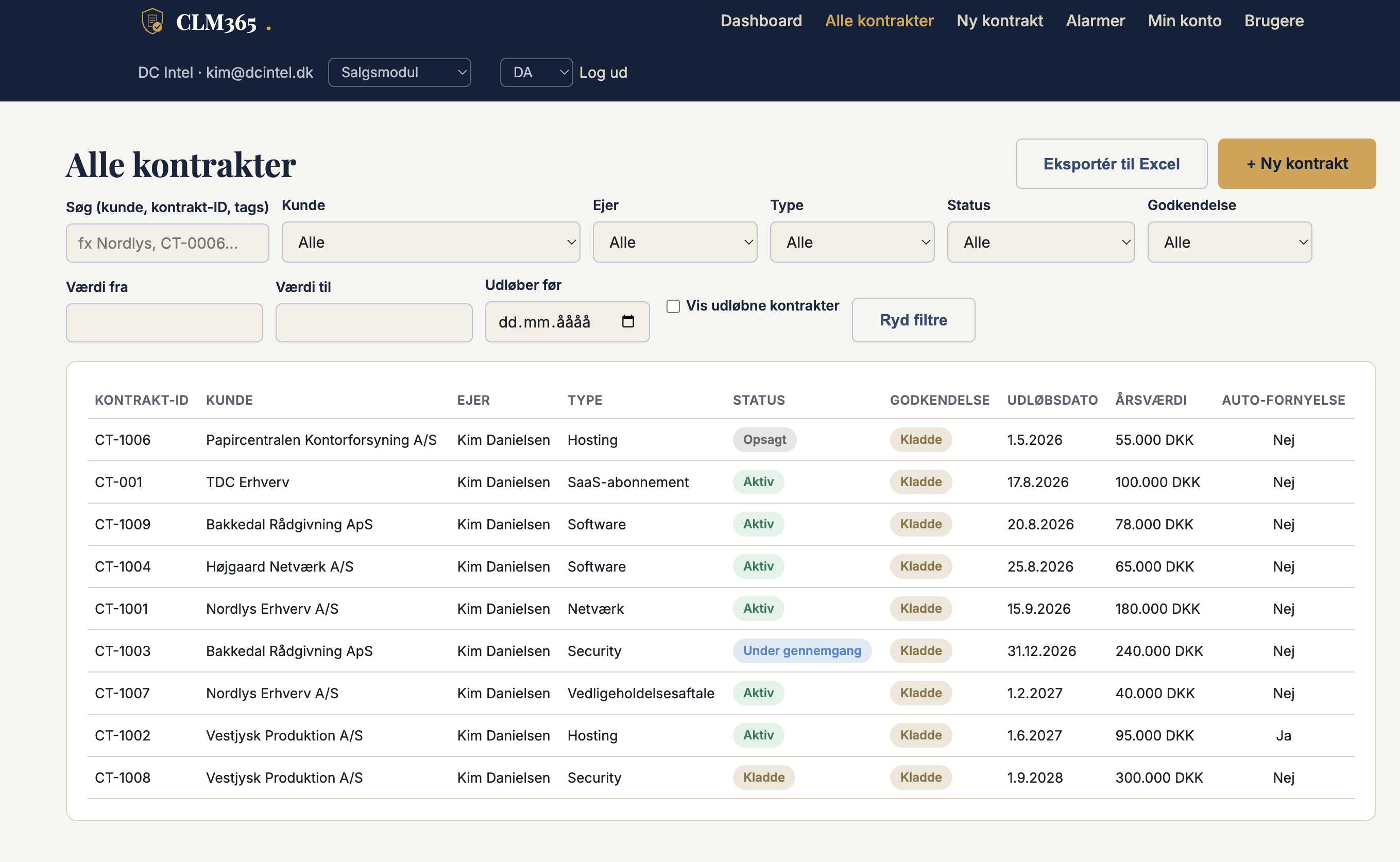The image size is (1400, 862).
Task: Click the Værdi til input field
Action: pyautogui.click(x=373, y=323)
